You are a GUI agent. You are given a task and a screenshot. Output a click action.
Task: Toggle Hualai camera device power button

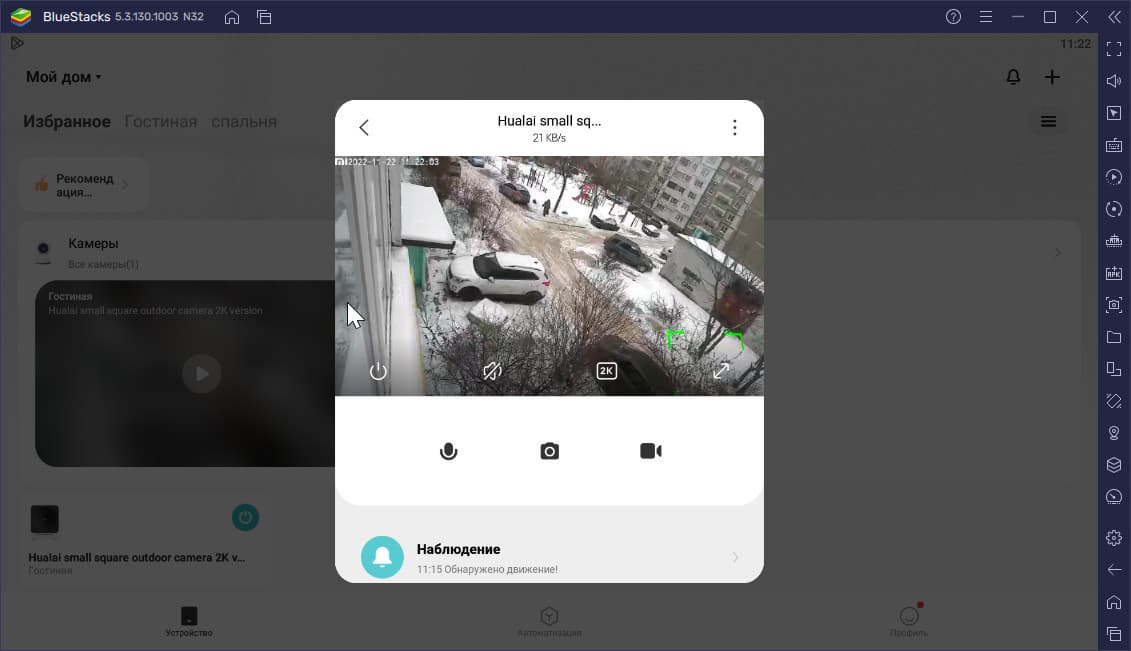pyautogui.click(x=245, y=518)
